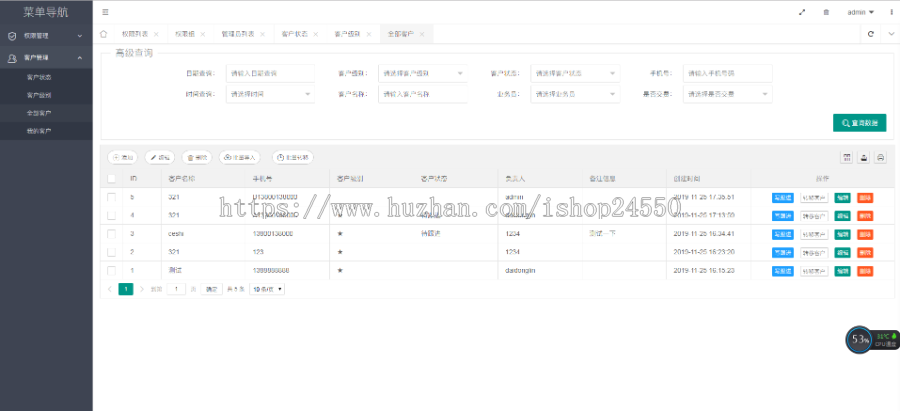Open 客户状态 in the sidebar
Viewport: 900px width, 411px height.
[39, 77]
